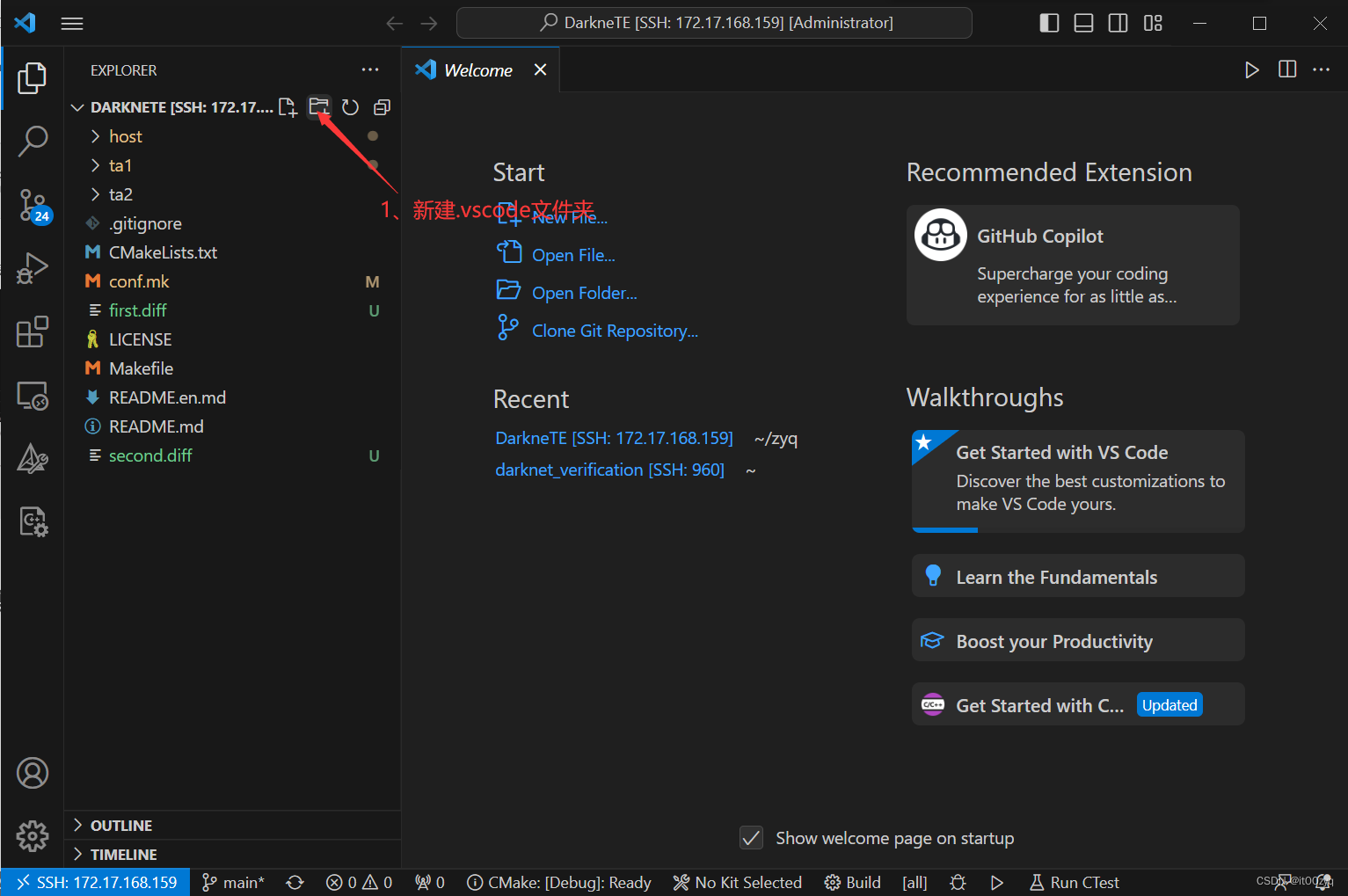Expand the ta2 folder
1348x896 pixels.
232,194
